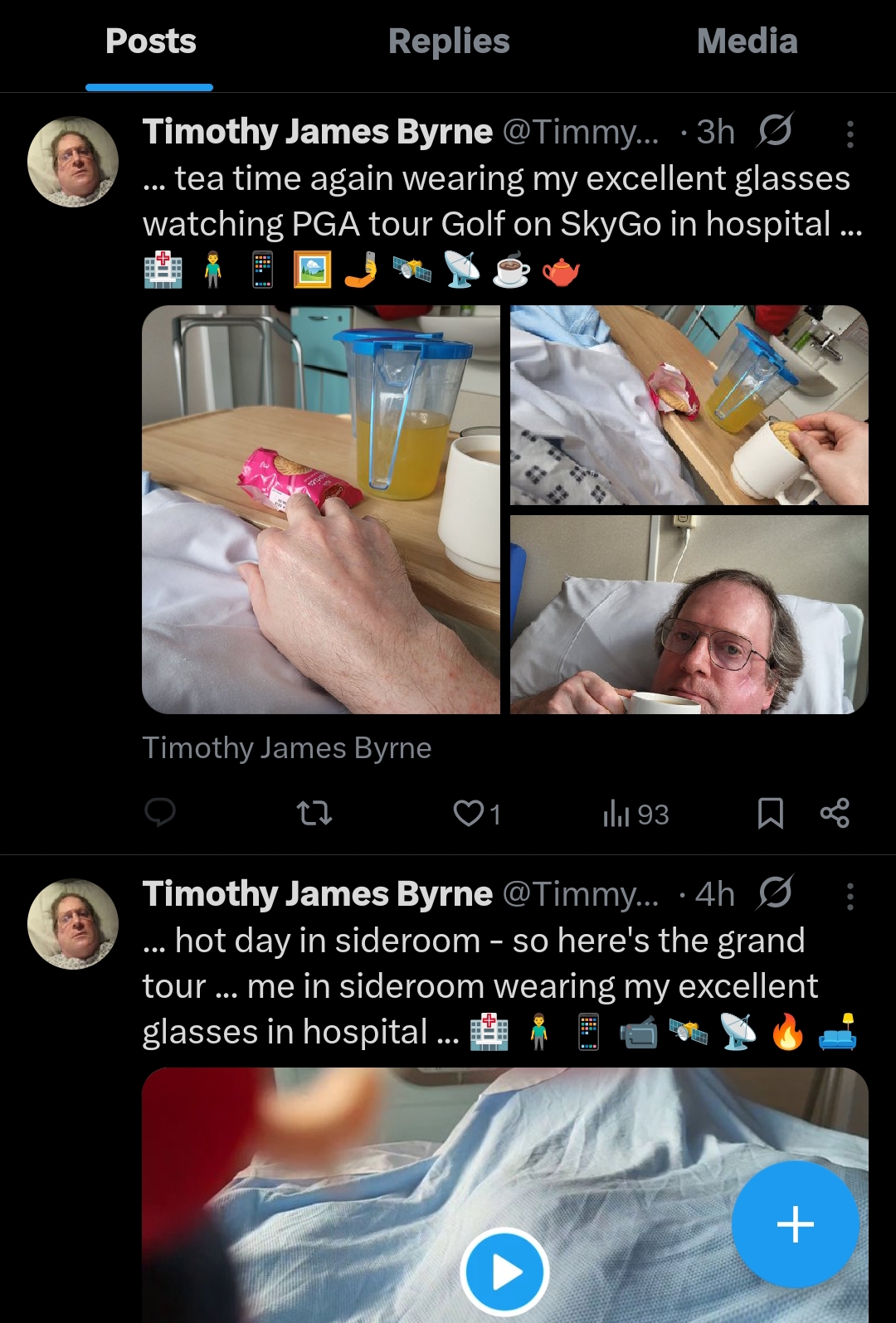The height and width of the screenshot is (1323, 896).
Task: Switch to the Replies tab
Action: point(449,41)
